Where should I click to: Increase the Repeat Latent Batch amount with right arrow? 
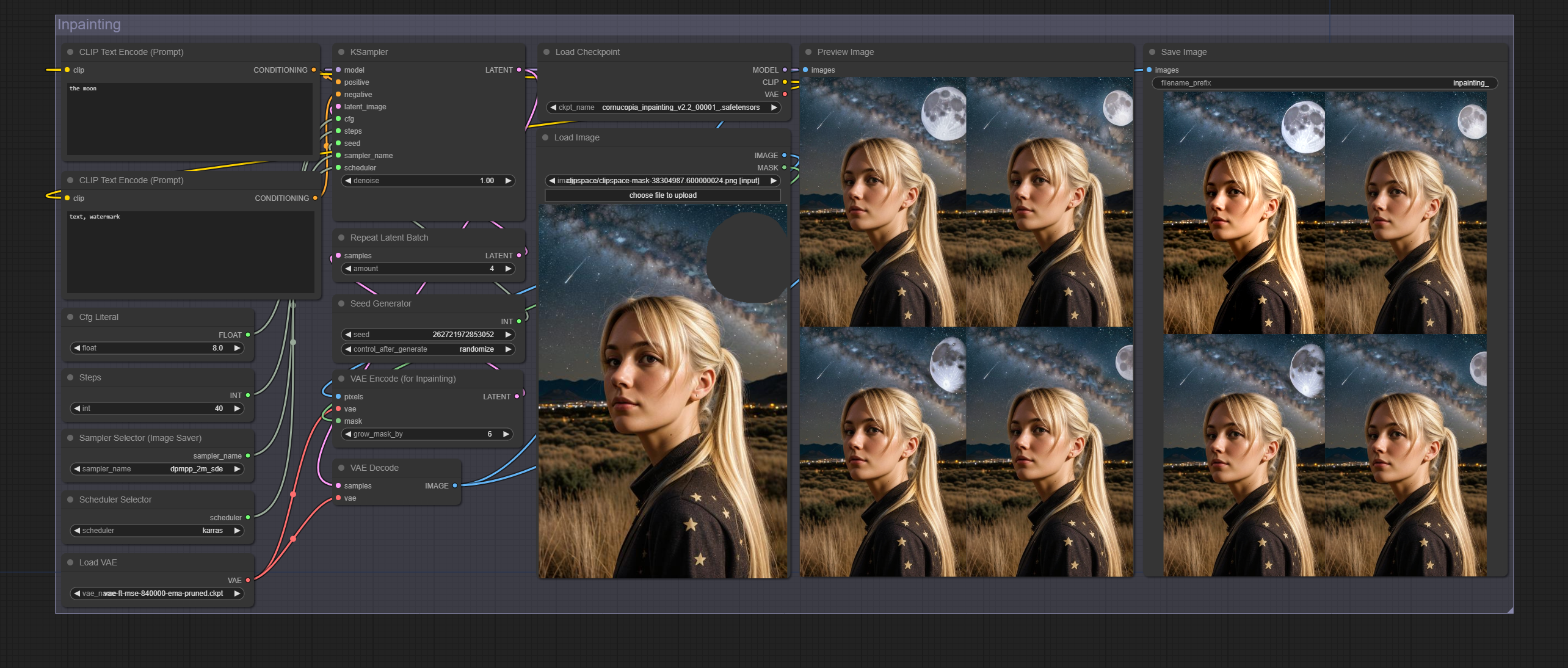(508, 269)
